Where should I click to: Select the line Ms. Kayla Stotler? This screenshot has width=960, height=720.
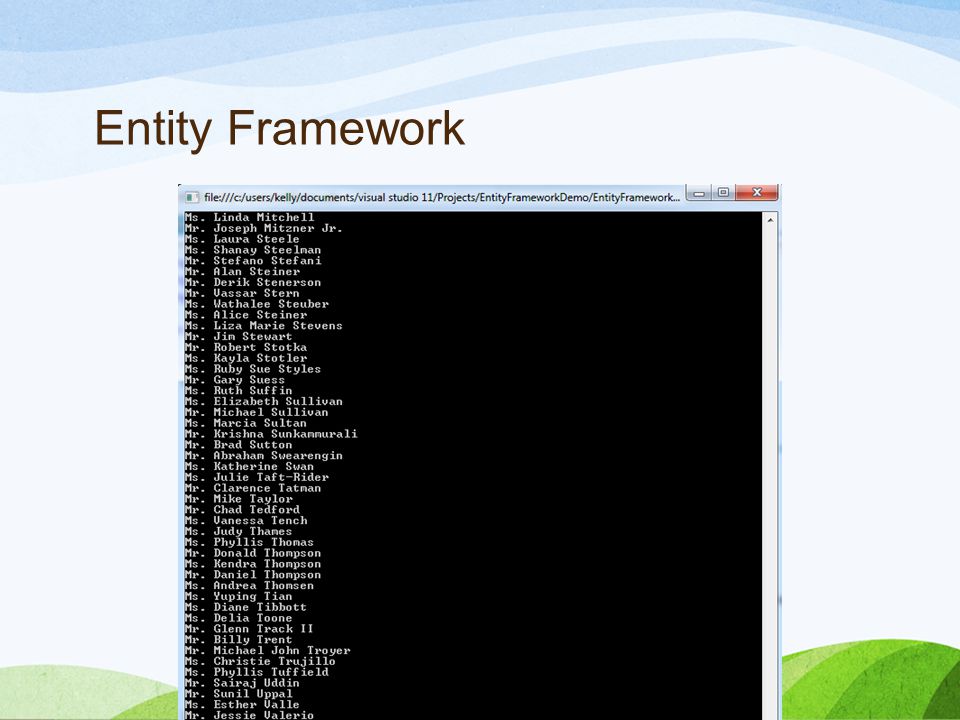(246, 358)
